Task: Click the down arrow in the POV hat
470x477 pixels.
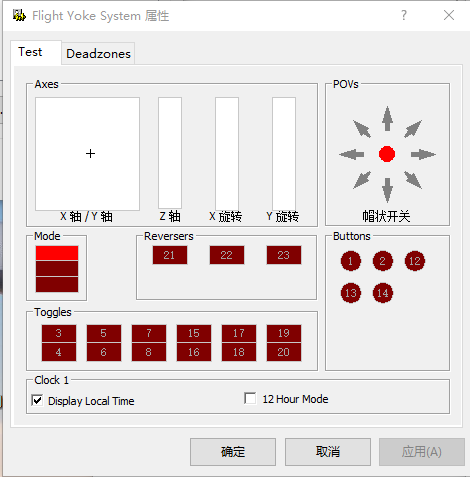Action: pyautogui.click(x=387, y=190)
